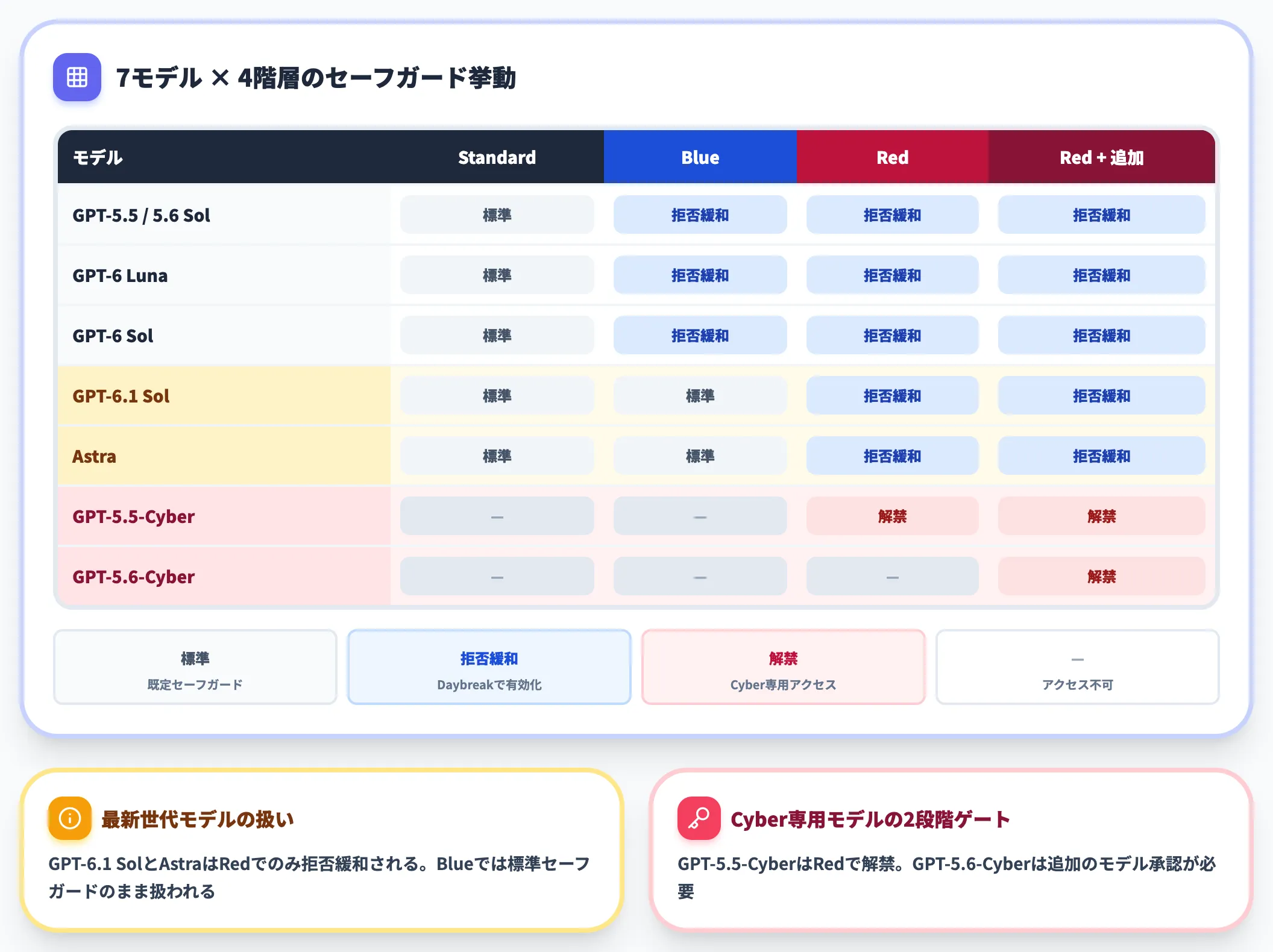
Task: Click 標準 cell in GPT-6 Luna Standard column
Action: click(x=497, y=275)
